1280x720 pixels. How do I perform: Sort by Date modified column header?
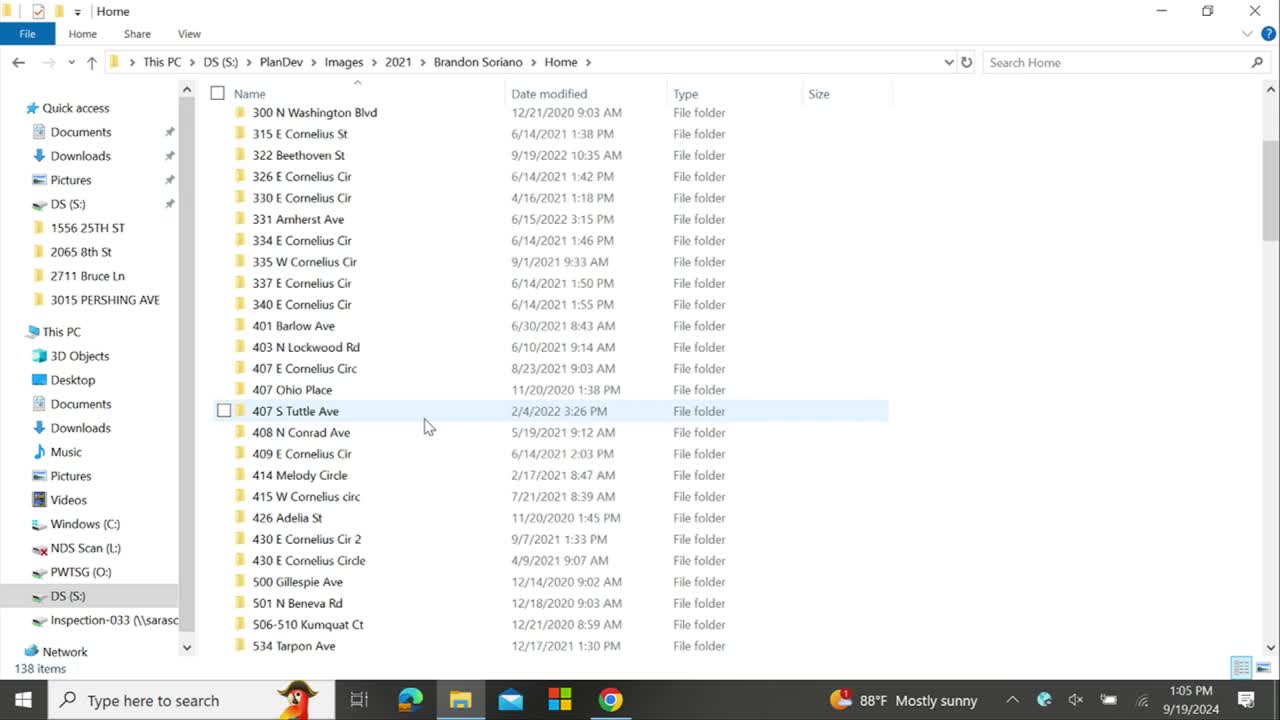549,94
